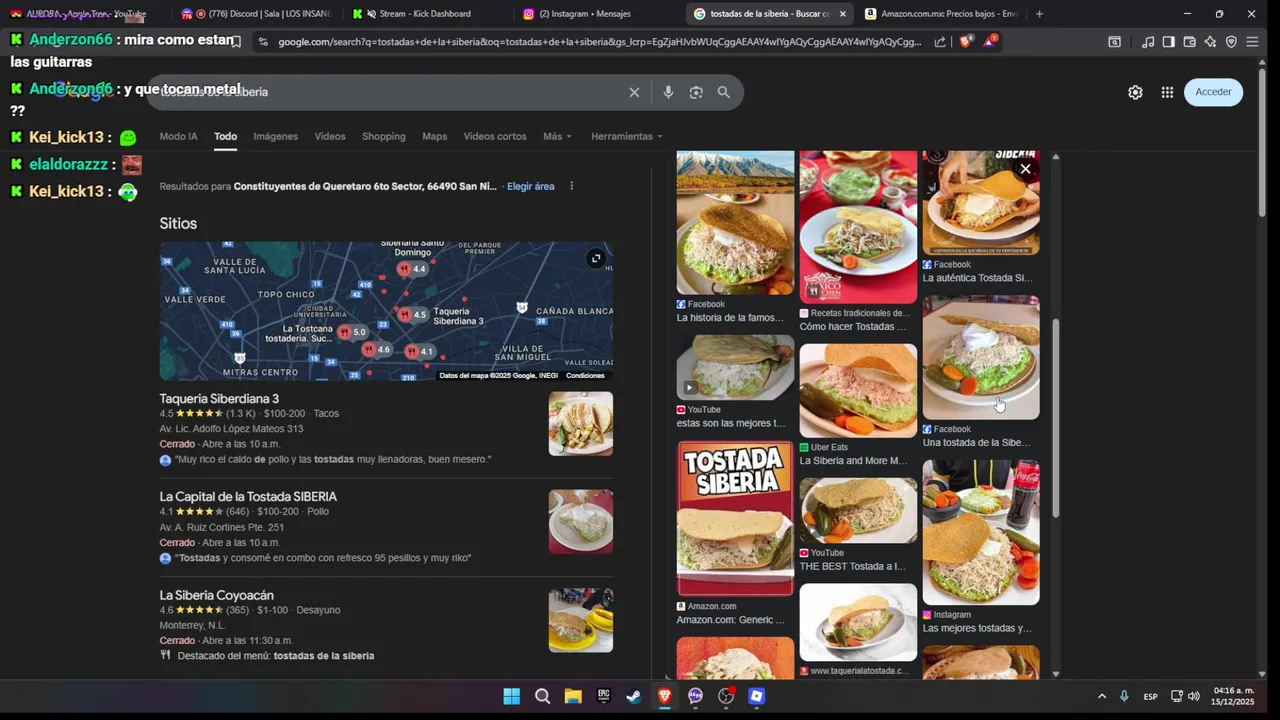The image size is (1280, 720).
Task: Select the Videos cortos tab
Action: click(495, 136)
